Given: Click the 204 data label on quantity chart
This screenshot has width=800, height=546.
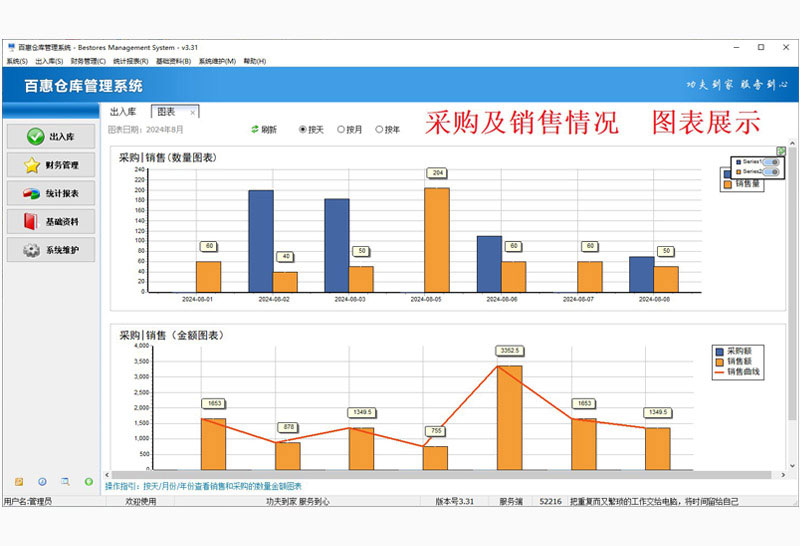Looking at the screenshot, I should coord(437,173).
